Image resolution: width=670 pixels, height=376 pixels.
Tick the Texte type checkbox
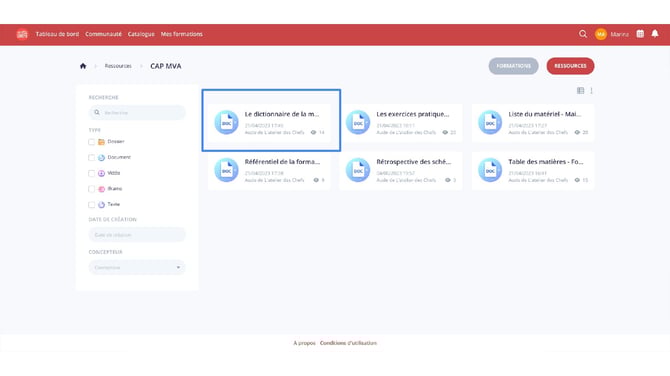91,205
